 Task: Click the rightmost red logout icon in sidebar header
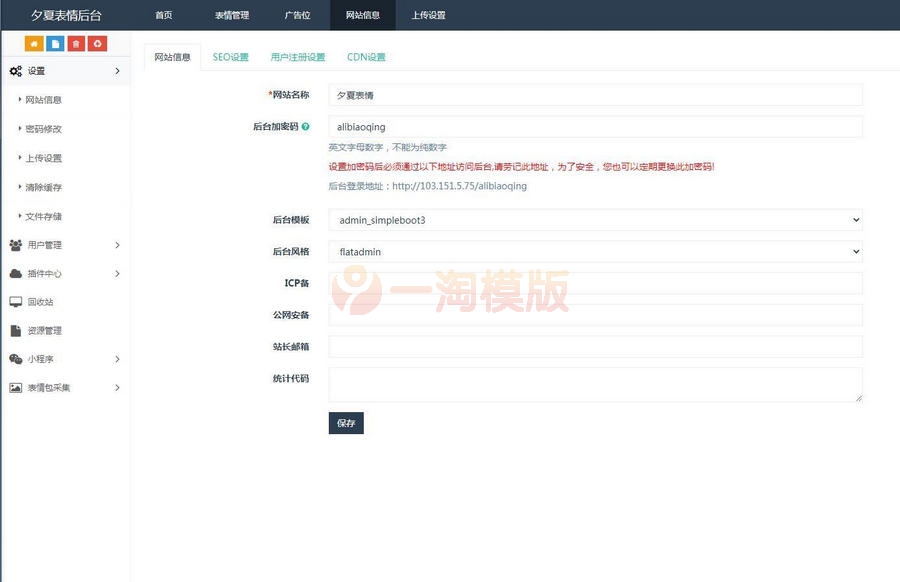97,43
